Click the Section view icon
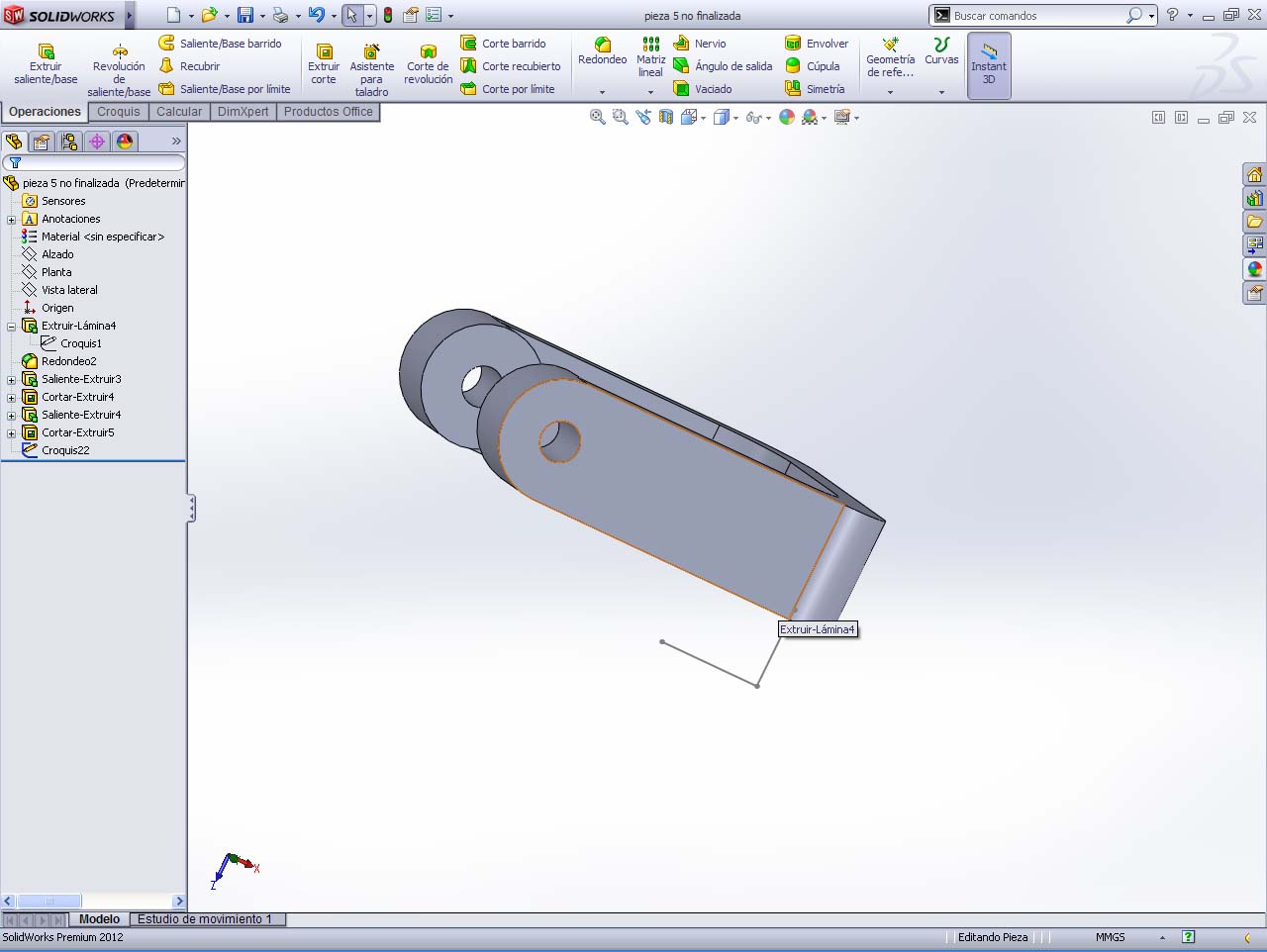Image resolution: width=1267 pixels, height=952 pixels. click(x=666, y=117)
